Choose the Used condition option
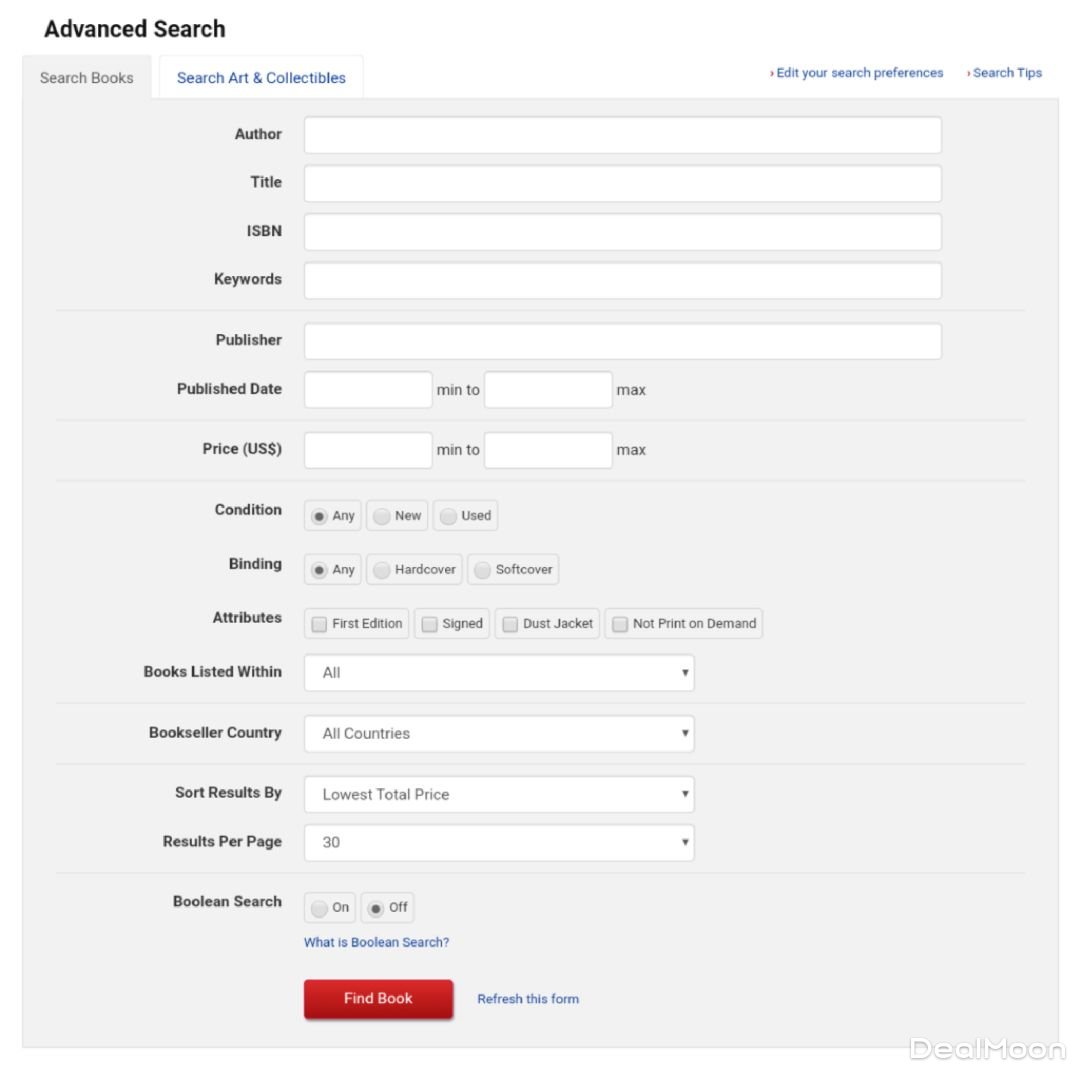 [449, 516]
